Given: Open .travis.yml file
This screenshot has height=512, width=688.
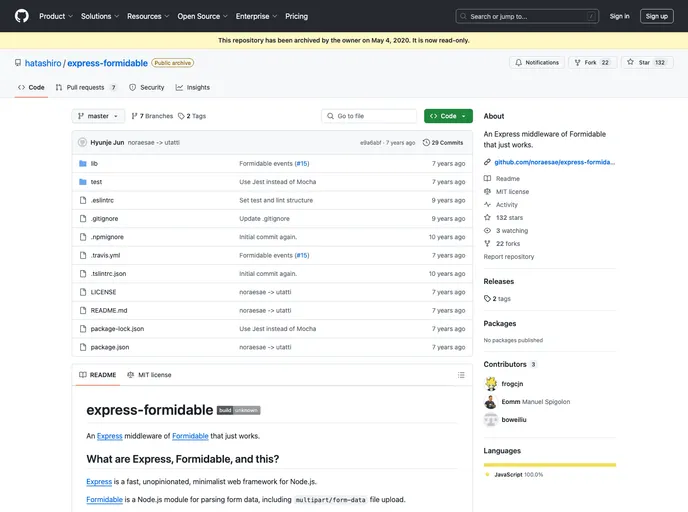Looking at the screenshot, I should point(105,255).
